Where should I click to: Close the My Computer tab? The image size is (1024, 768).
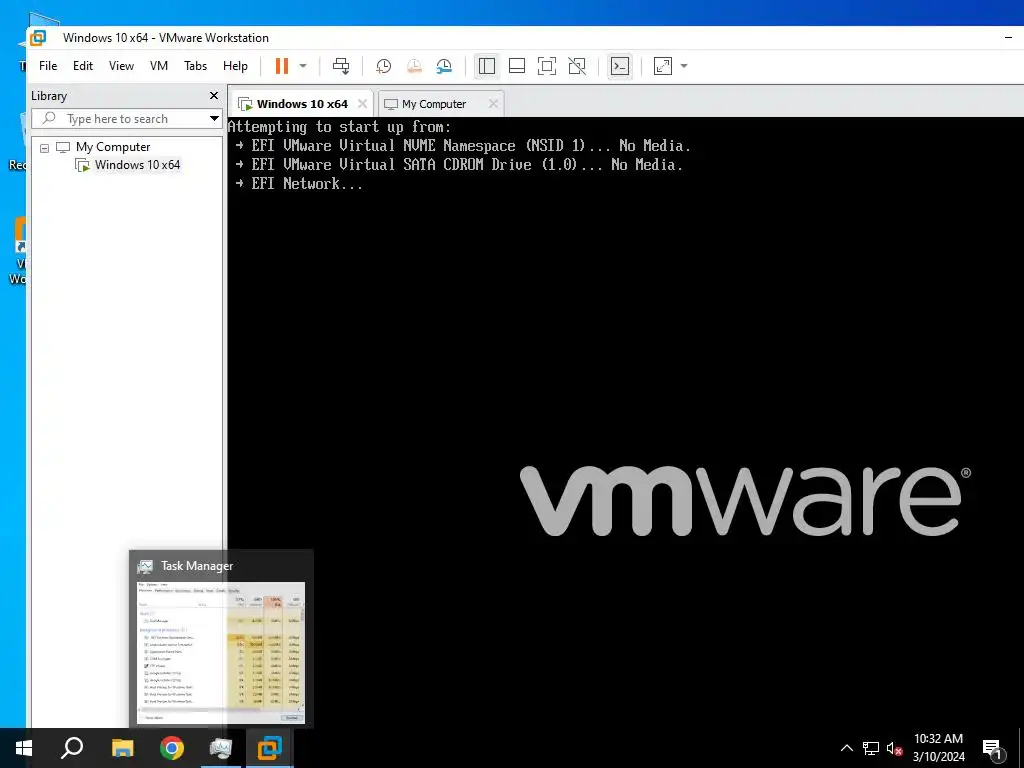point(493,104)
